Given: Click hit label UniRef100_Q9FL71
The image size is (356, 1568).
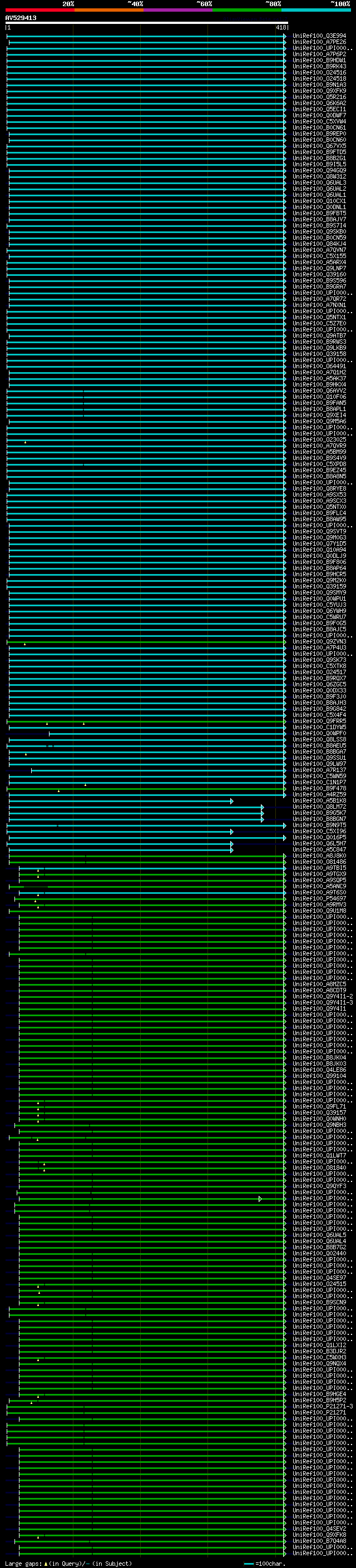Looking at the screenshot, I should pos(319,1106).
